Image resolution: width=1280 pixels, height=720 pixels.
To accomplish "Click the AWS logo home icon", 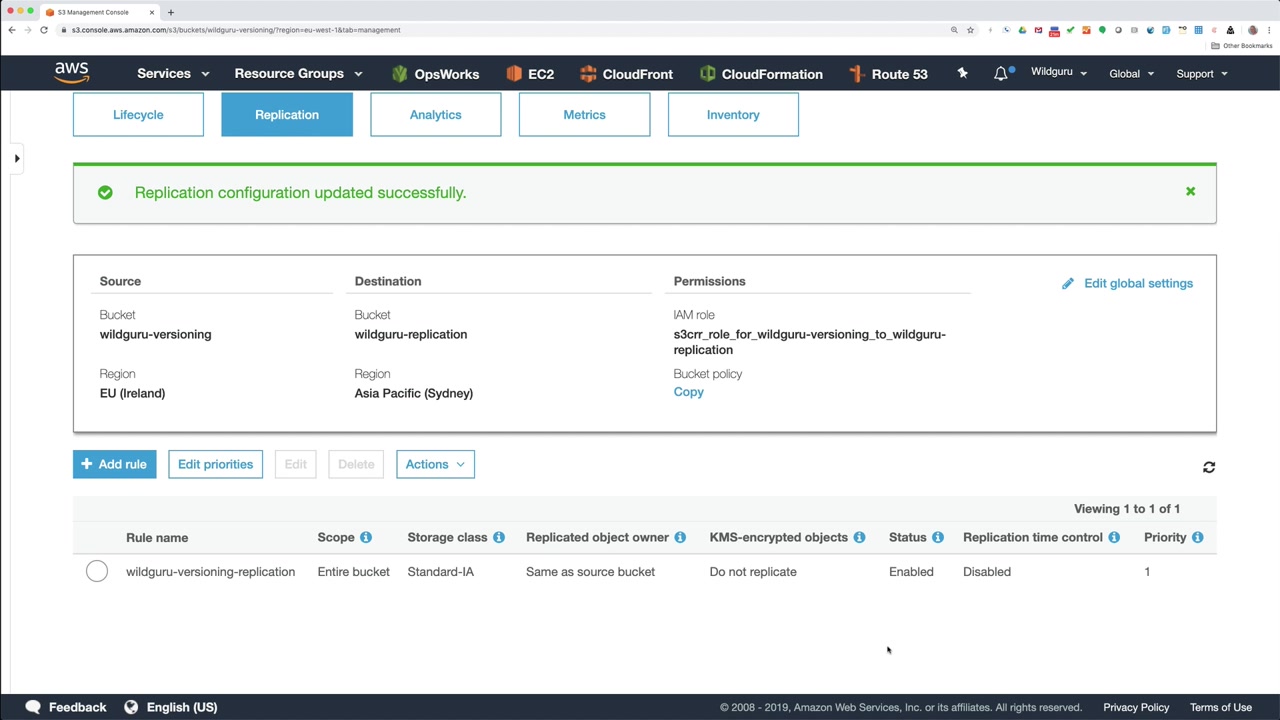I will click(72, 73).
